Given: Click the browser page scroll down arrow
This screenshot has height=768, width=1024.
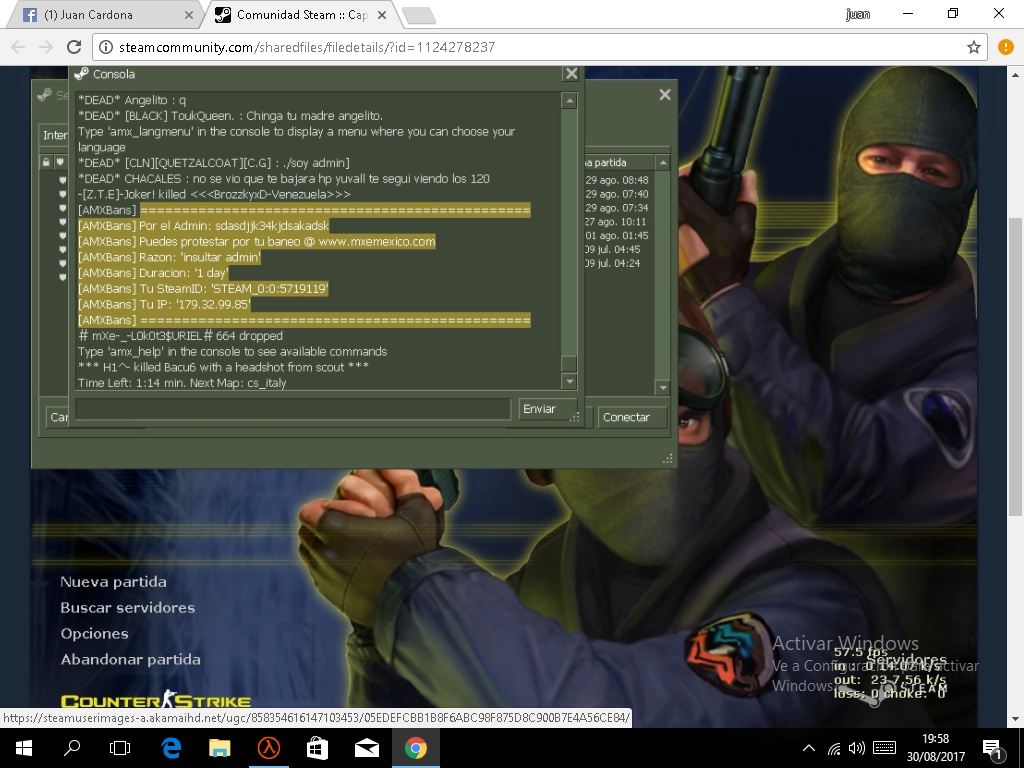Looking at the screenshot, I should pos(1016,719).
